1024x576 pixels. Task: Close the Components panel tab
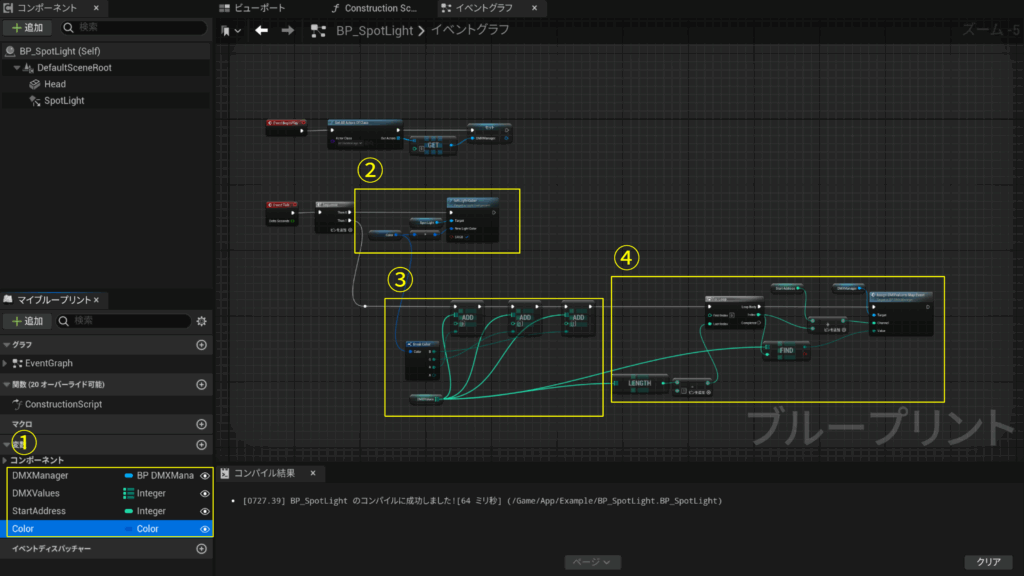(x=96, y=8)
